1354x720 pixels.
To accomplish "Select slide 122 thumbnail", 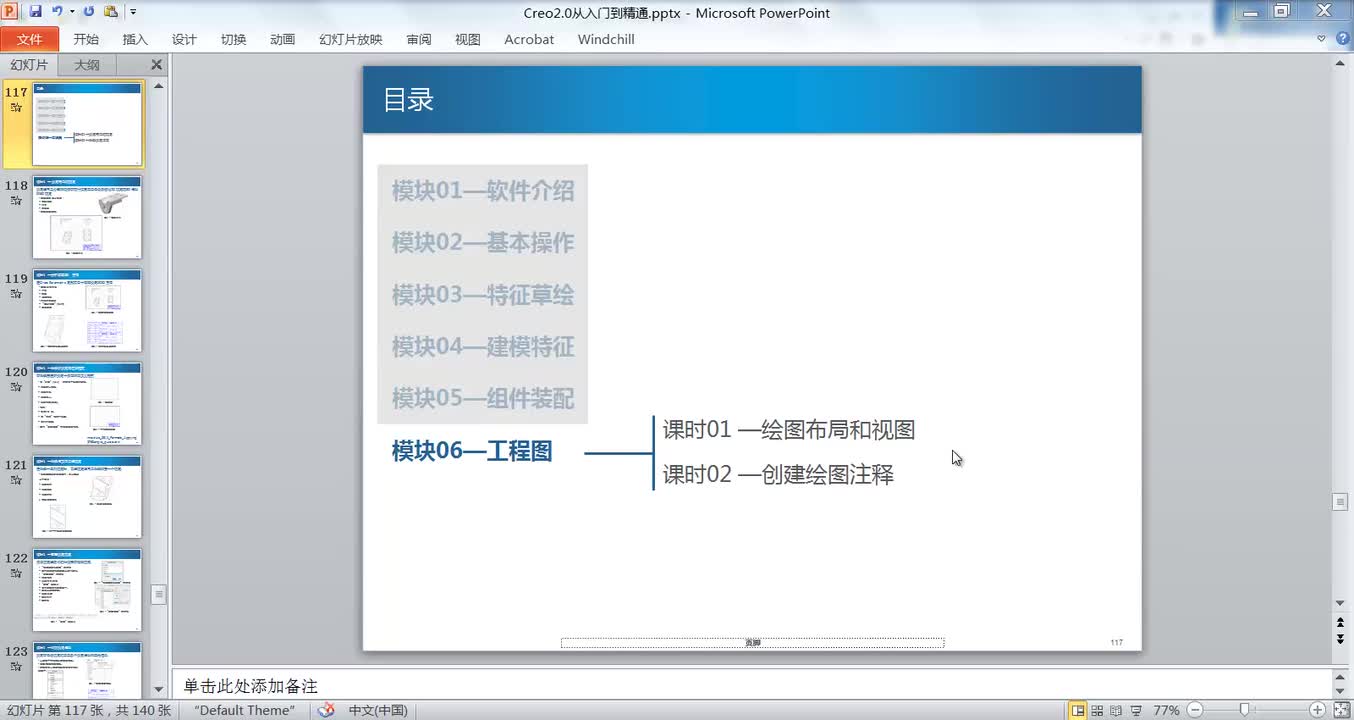I will (88, 589).
